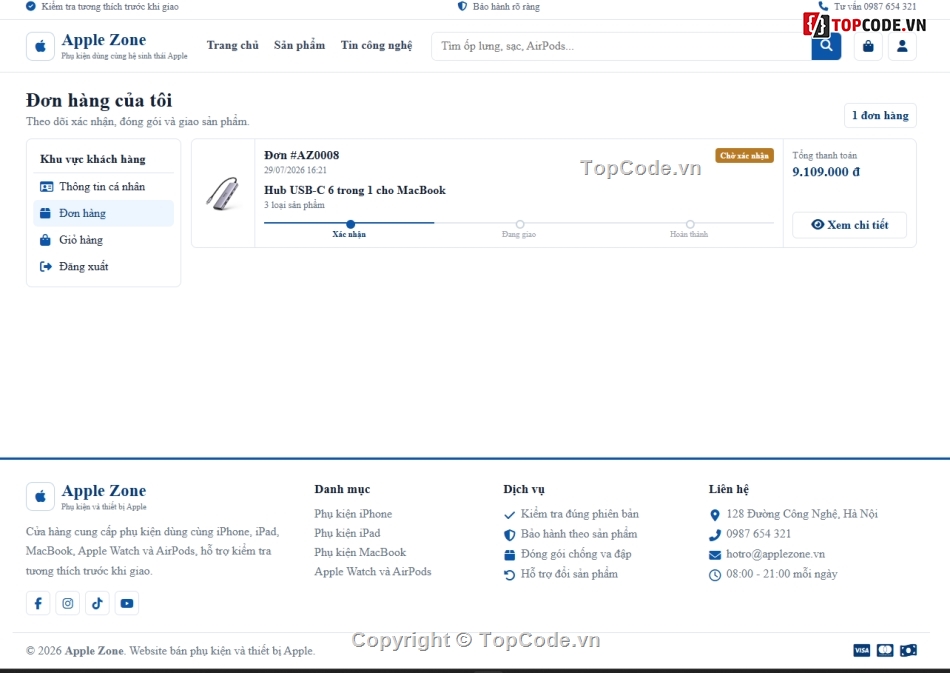950x673 pixels.
Task: Click the Apple Zone header brand name
Action: (x=104, y=40)
